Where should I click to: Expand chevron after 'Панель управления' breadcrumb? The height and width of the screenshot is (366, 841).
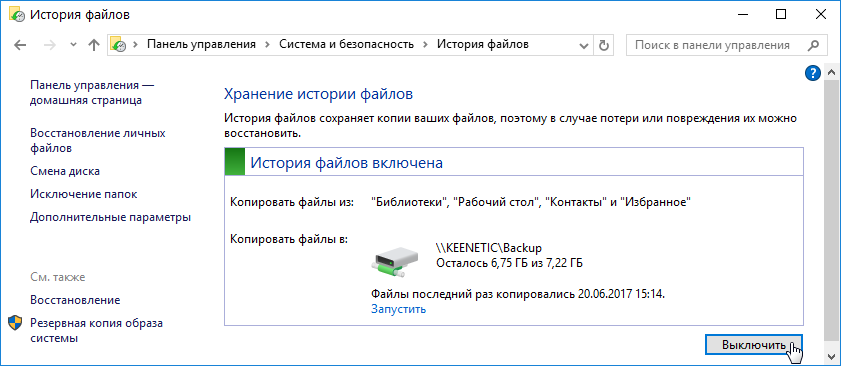pos(267,45)
